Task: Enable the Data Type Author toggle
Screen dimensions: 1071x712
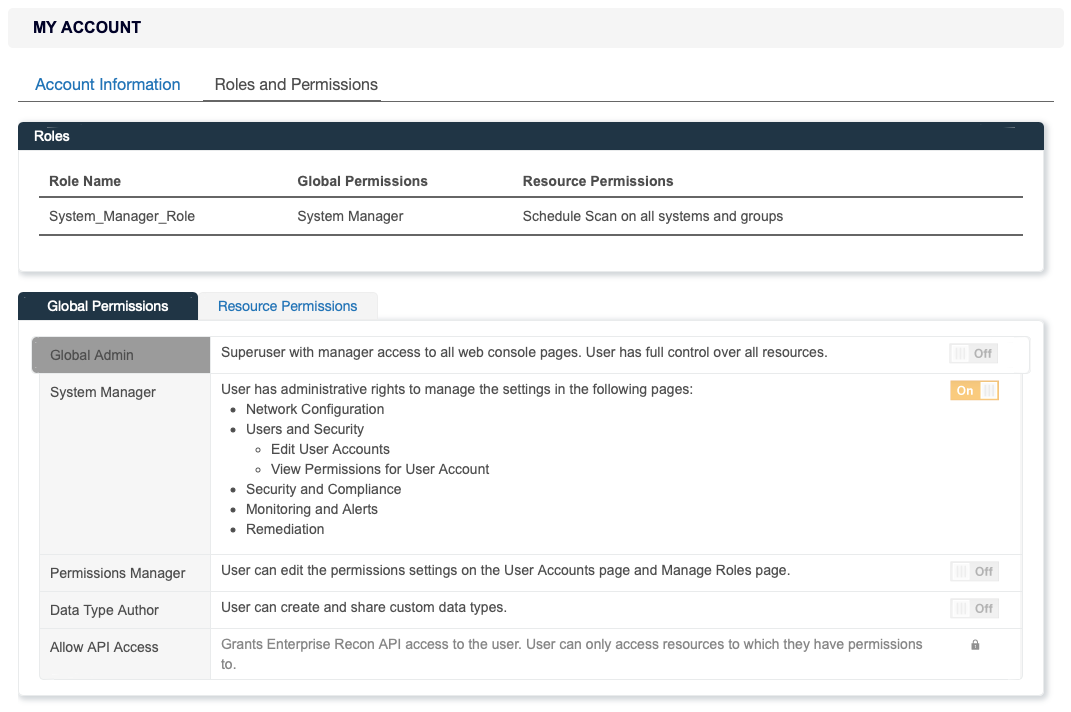Action: (x=973, y=608)
